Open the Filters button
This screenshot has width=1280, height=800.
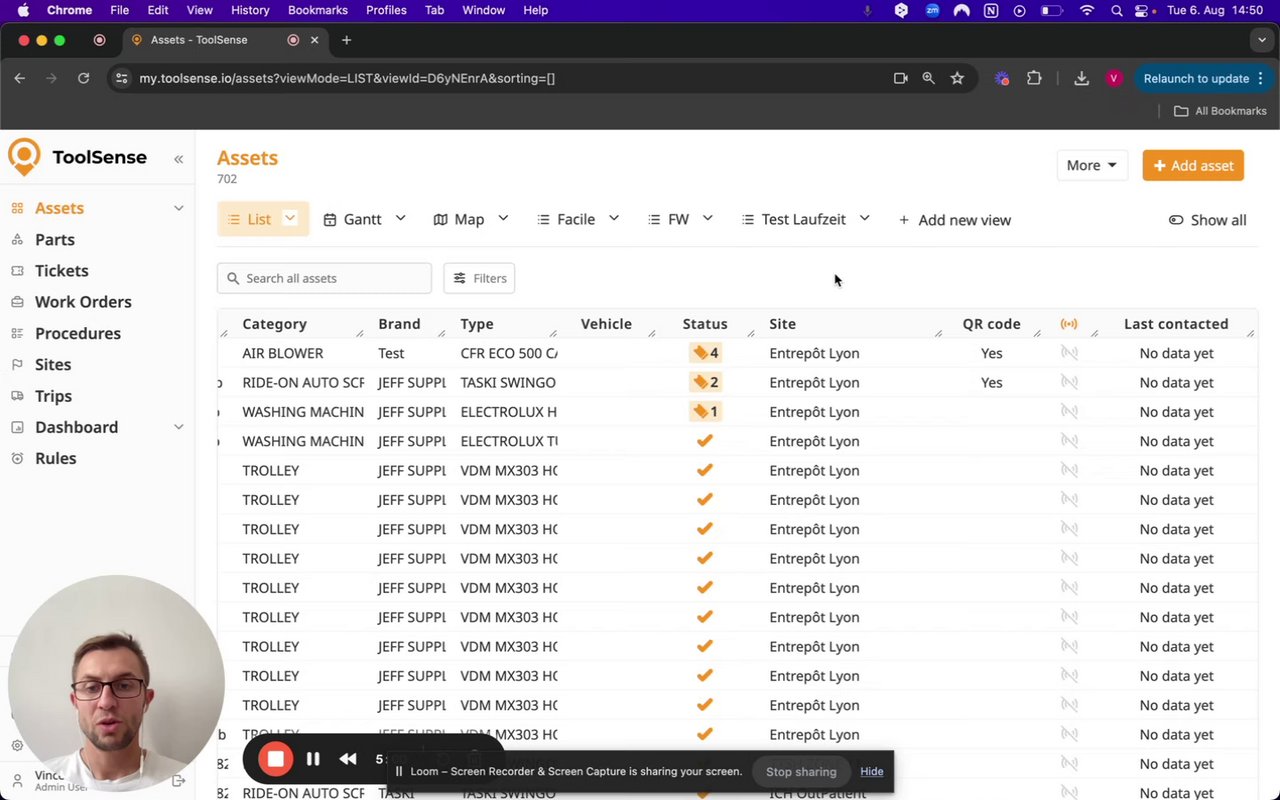[x=479, y=278]
